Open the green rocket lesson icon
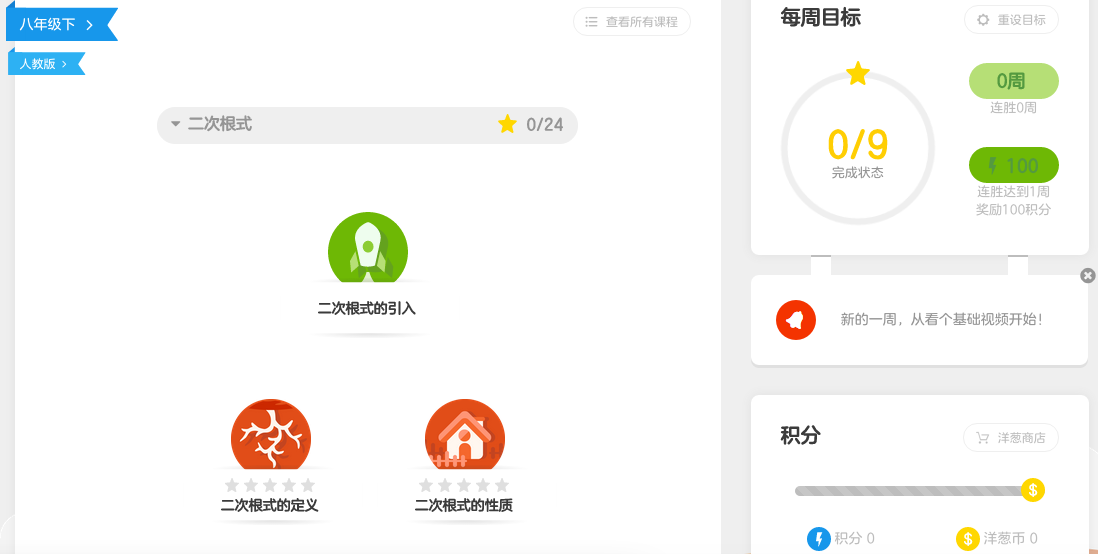 (368, 248)
